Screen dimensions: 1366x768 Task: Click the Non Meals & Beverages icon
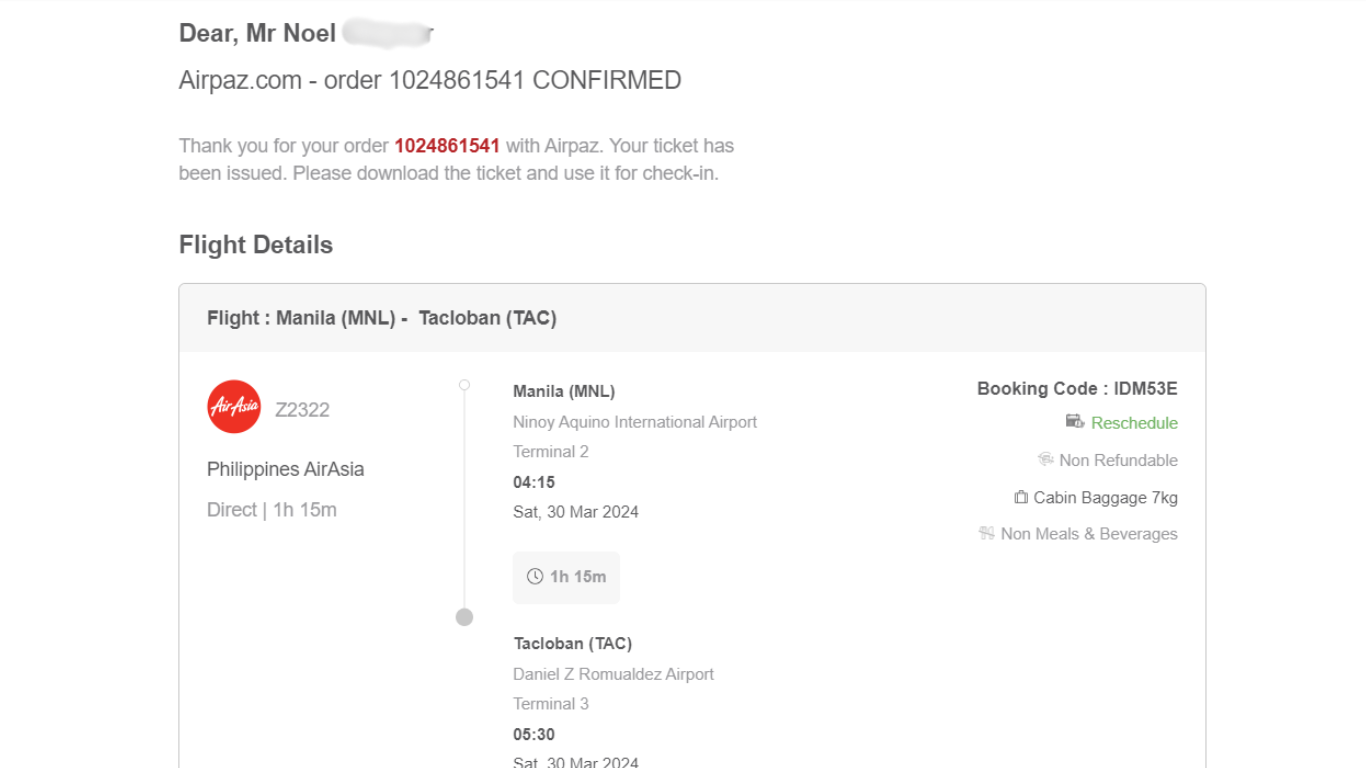[987, 534]
